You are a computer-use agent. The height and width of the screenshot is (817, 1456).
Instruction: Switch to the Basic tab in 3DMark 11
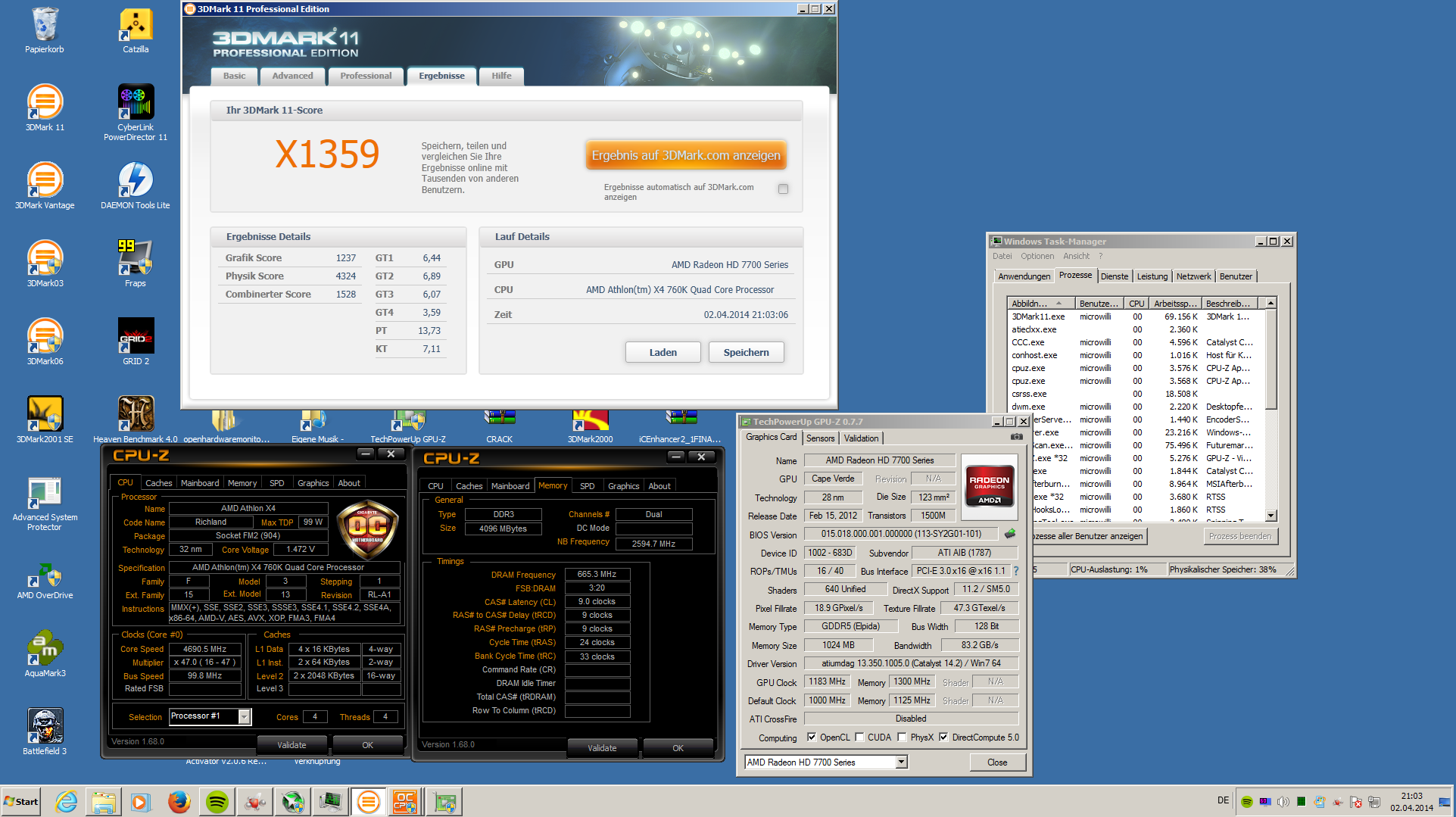click(x=234, y=76)
